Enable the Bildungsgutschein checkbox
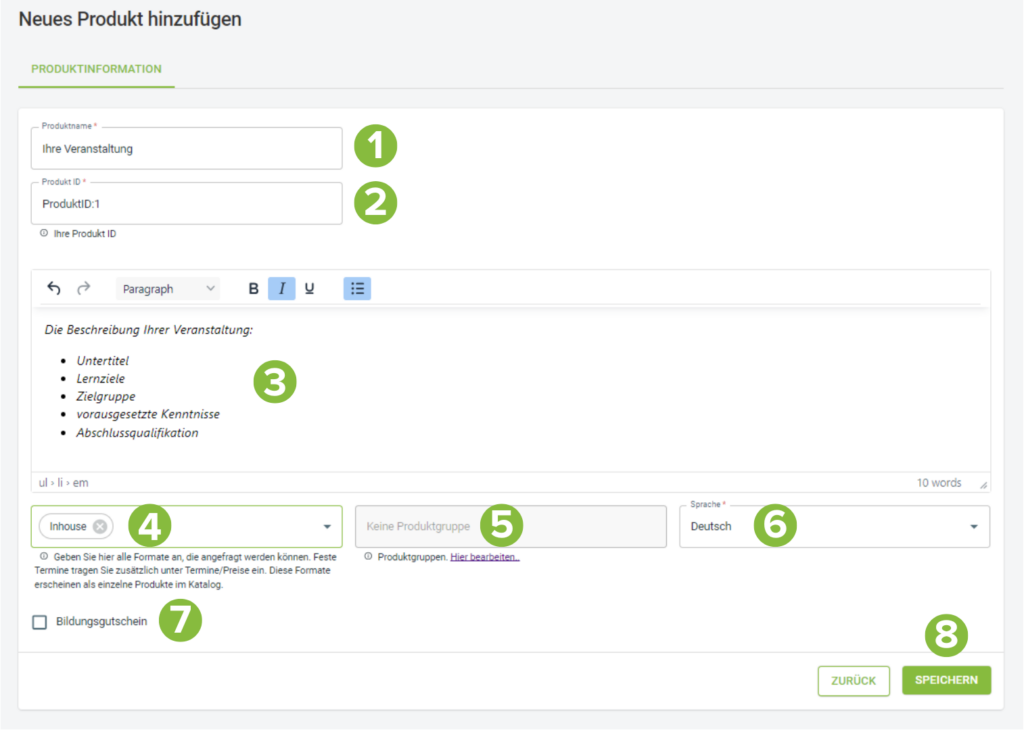Viewport: 1024px width, 730px height. coord(40,622)
